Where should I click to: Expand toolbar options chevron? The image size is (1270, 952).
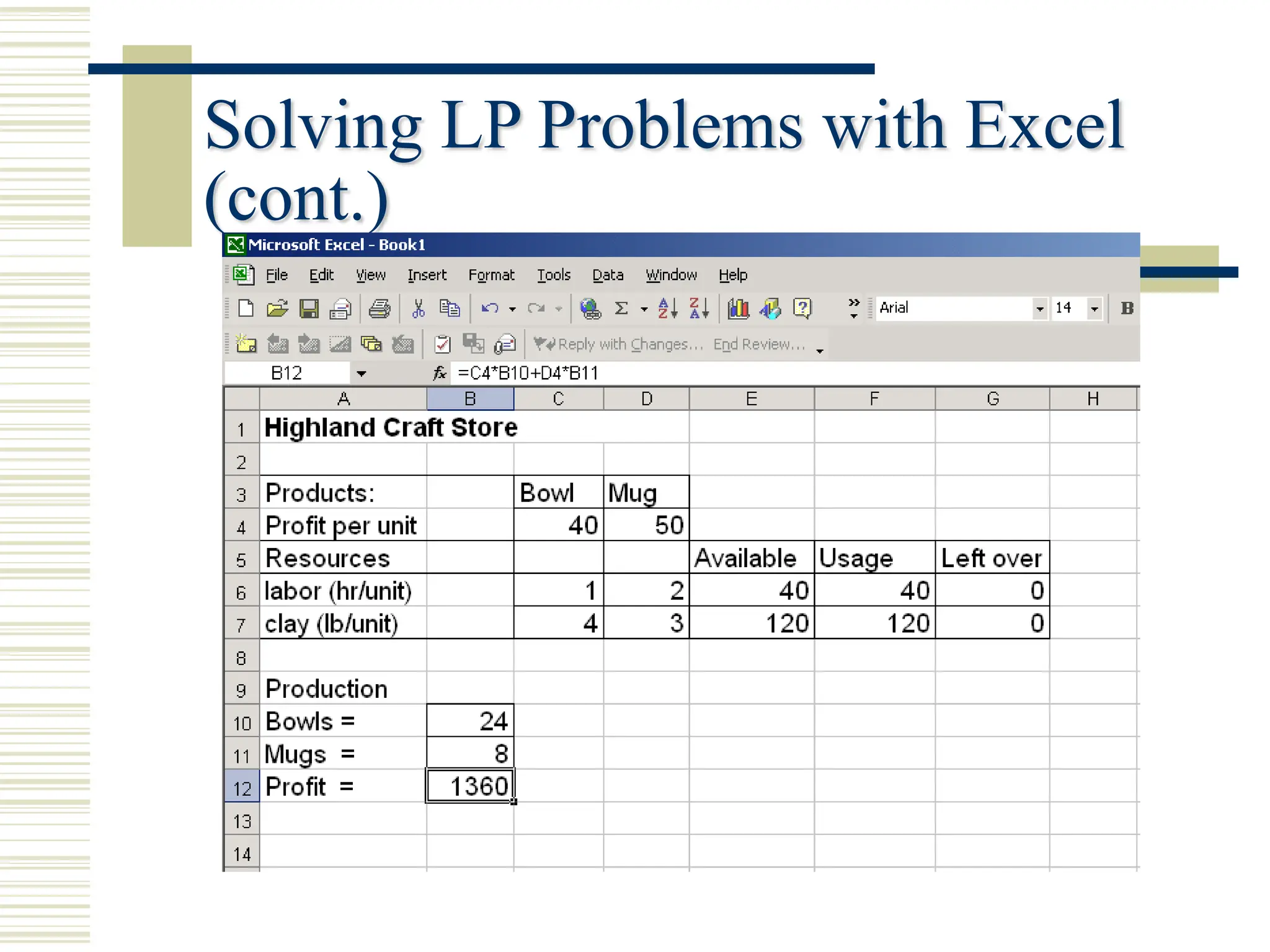point(854,308)
